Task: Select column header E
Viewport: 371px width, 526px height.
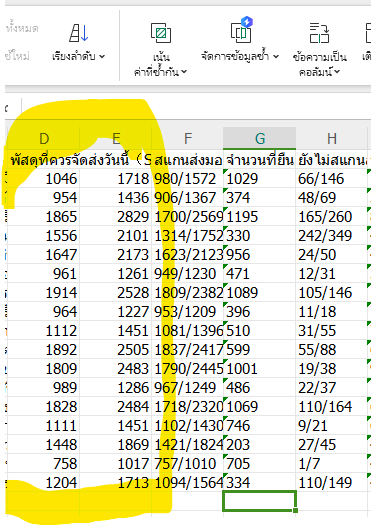Action: [x=116, y=139]
